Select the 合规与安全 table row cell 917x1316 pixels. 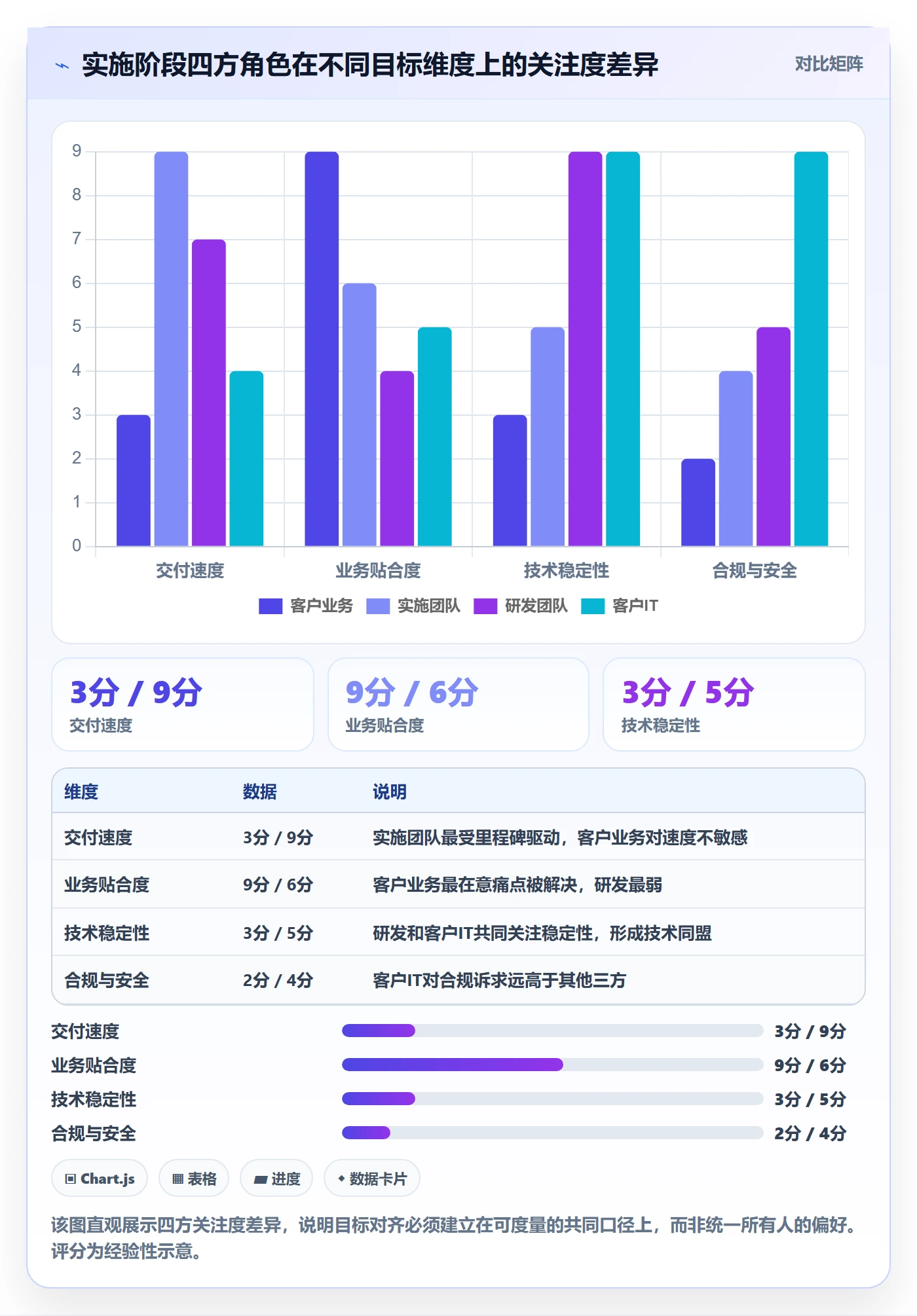pyautogui.click(x=107, y=980)
